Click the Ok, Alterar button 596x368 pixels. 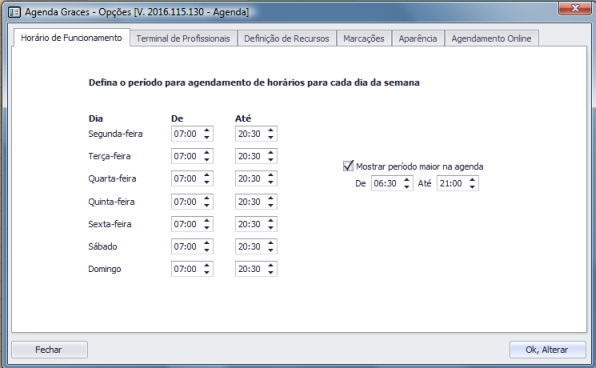547,349
